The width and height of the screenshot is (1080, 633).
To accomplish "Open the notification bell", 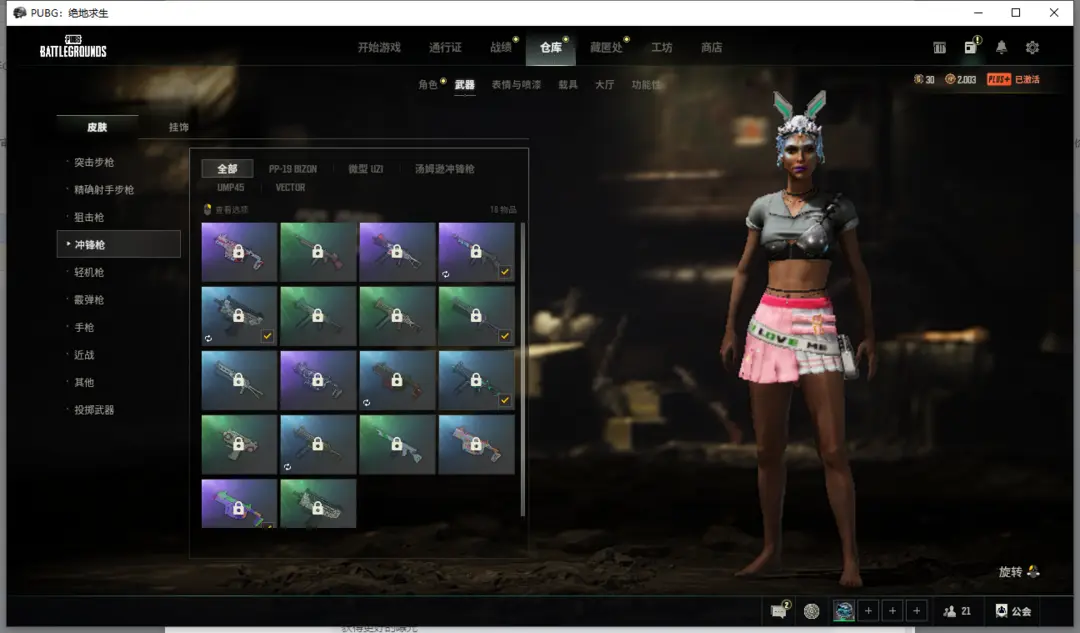I will click(x=1001, y=47).
